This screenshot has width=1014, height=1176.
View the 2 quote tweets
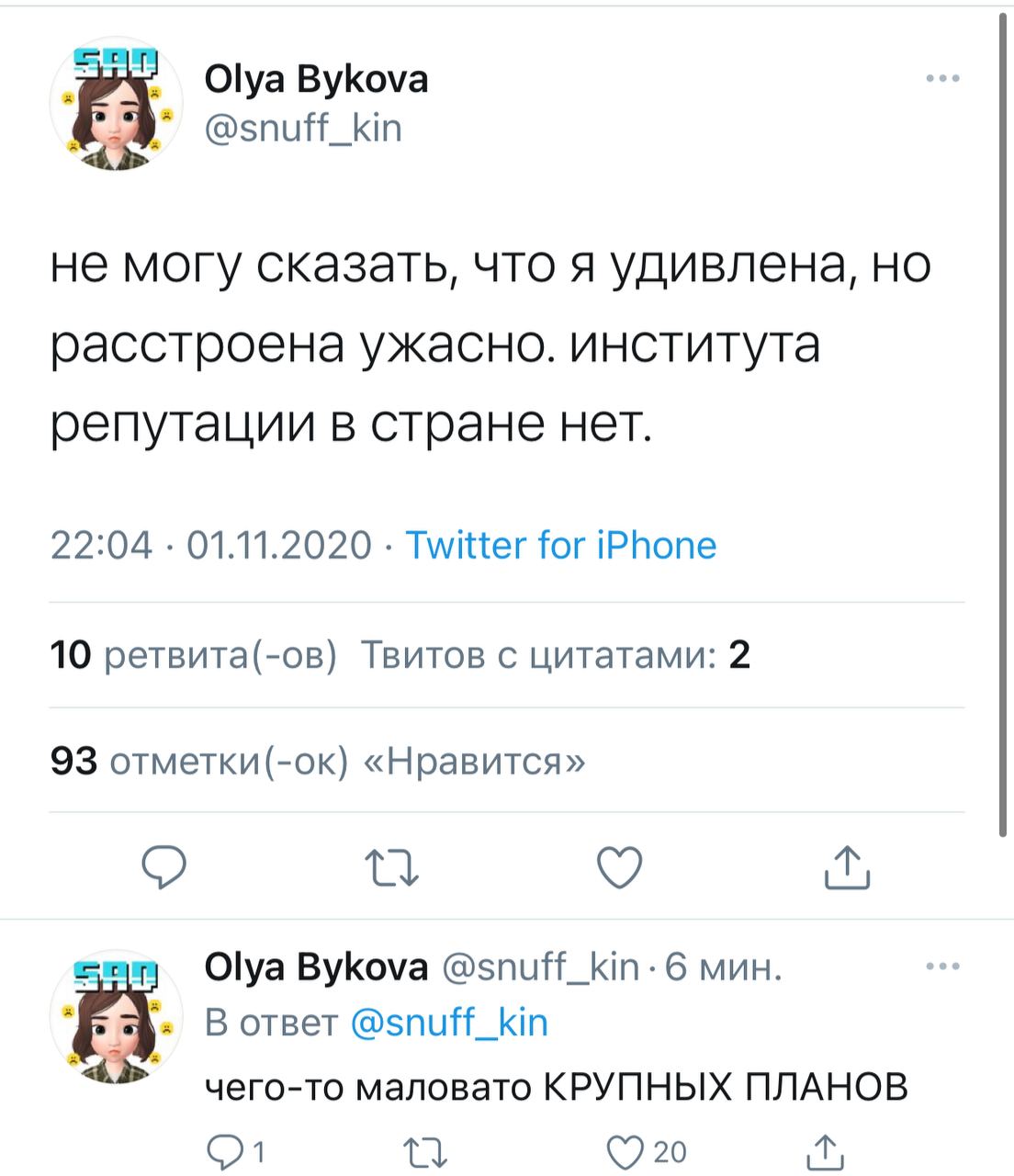(x=555, y=655)
